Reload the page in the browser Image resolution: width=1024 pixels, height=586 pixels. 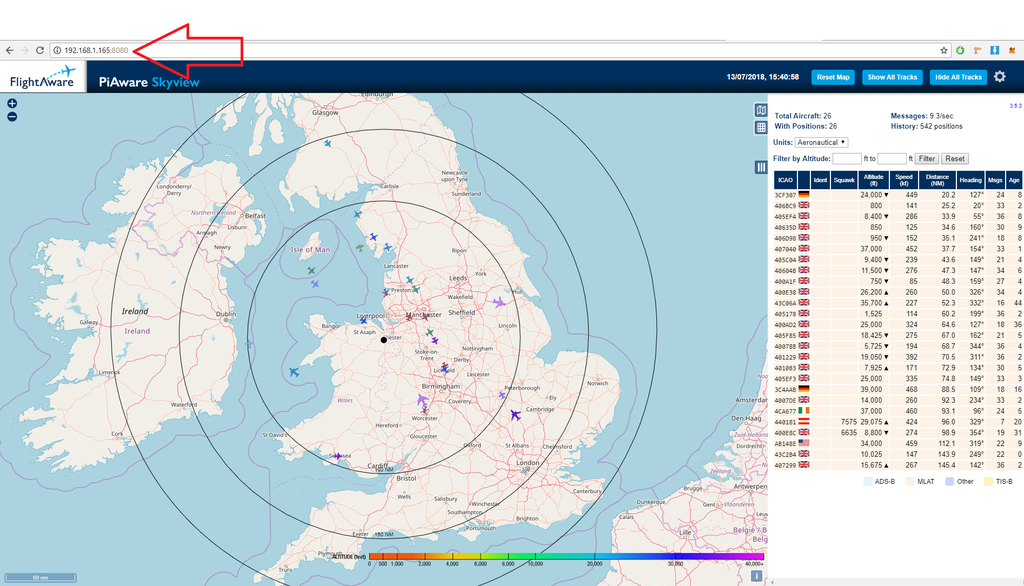(x=40, y=50)
